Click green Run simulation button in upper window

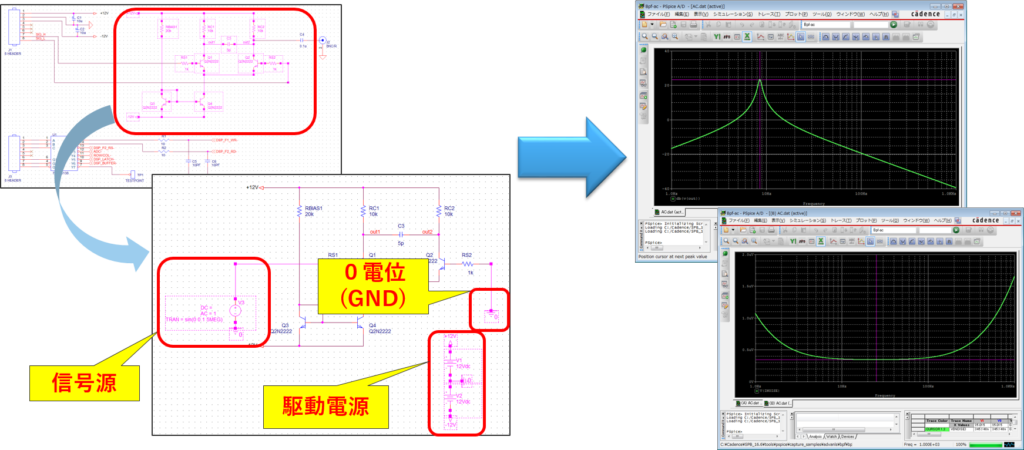click(x=893, y=25)
